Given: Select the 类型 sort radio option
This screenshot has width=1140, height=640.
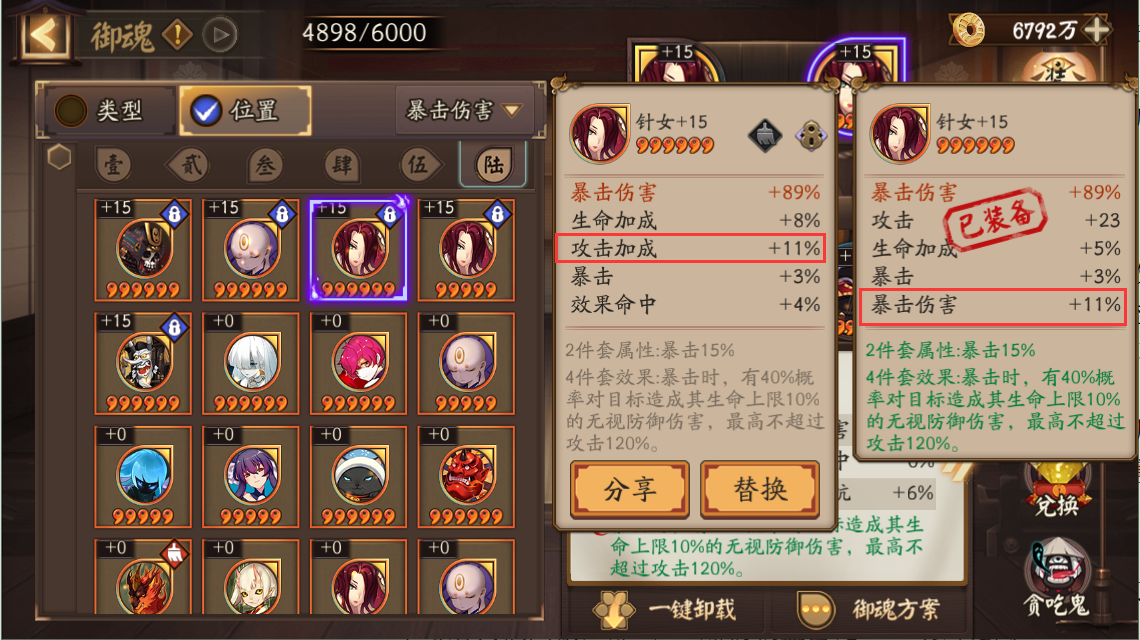Looking at the screenshot, I should pos(100,111).
